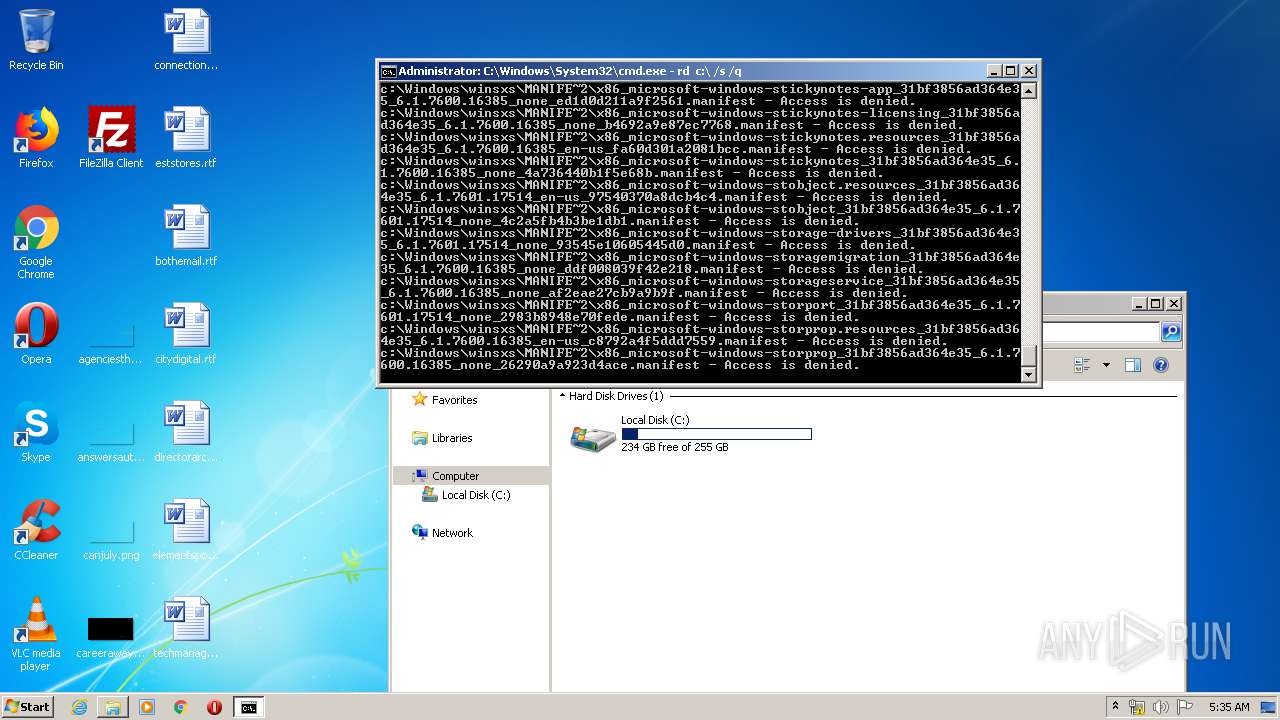Image resolution: width=1280 pixels, height=720 pixels.
Task: Open the Recycle Bin desktop icon
Action: click(36, 40)
